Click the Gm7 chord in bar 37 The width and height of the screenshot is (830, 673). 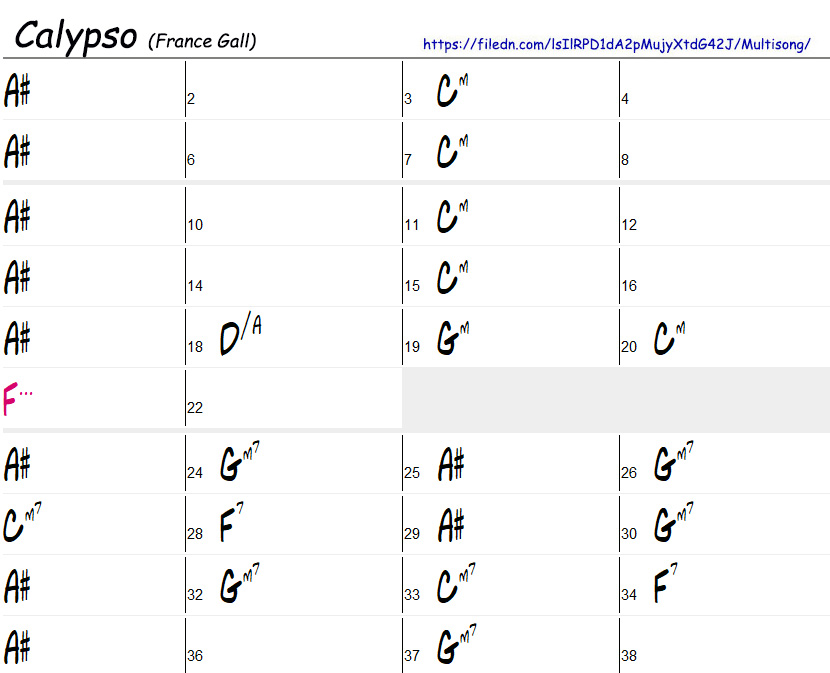click(x=456, y=644)
